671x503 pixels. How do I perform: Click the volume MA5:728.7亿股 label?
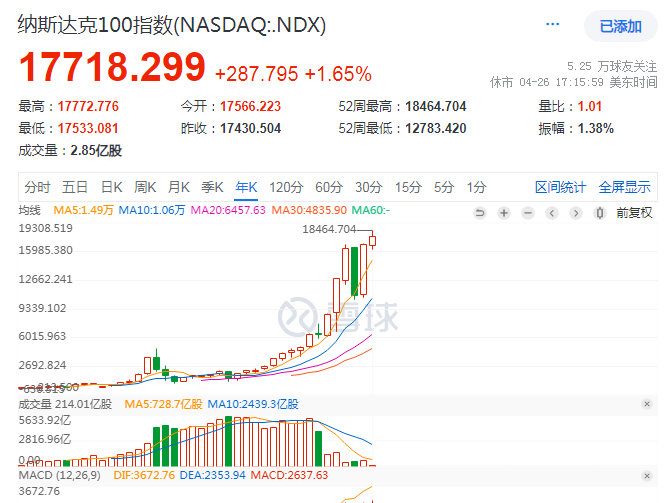click(163, 404)
